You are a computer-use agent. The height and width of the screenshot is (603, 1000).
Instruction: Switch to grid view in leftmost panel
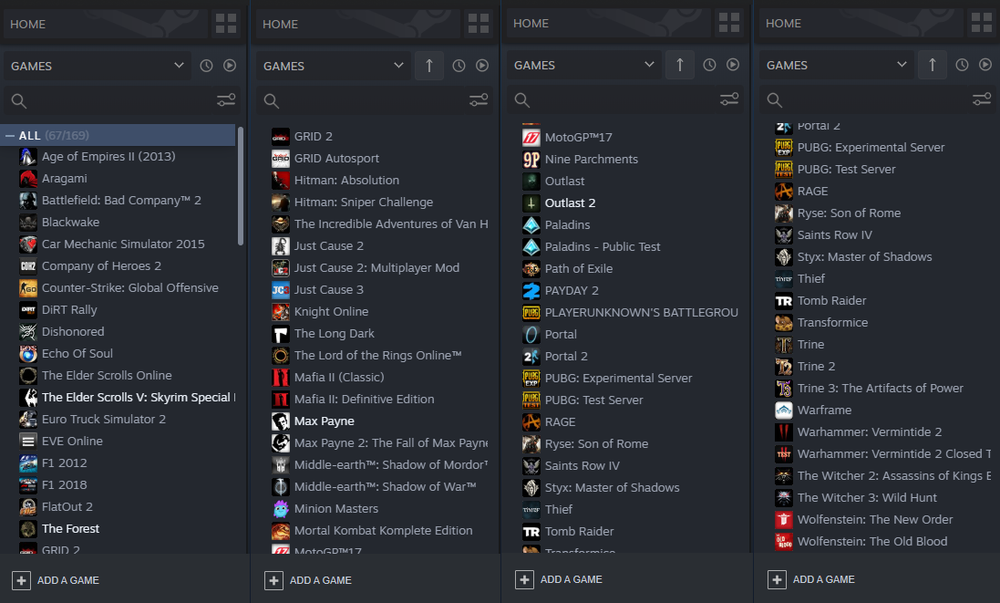(x=226, y=24)
